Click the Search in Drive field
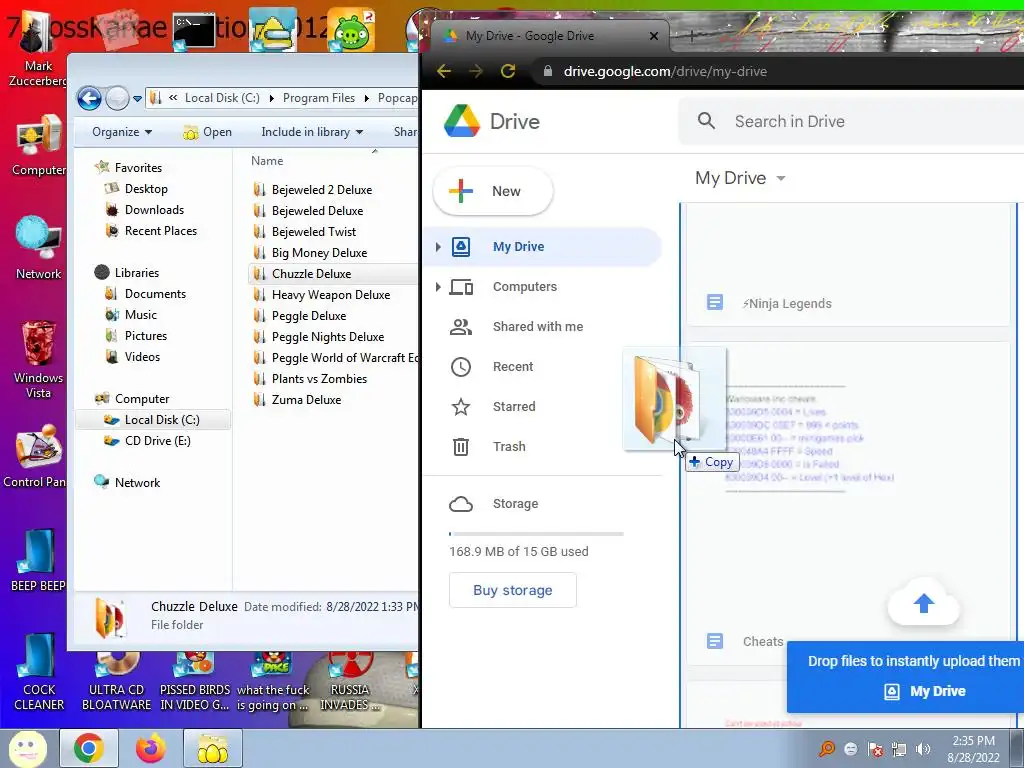1024x768 pixels. point(852,121)
